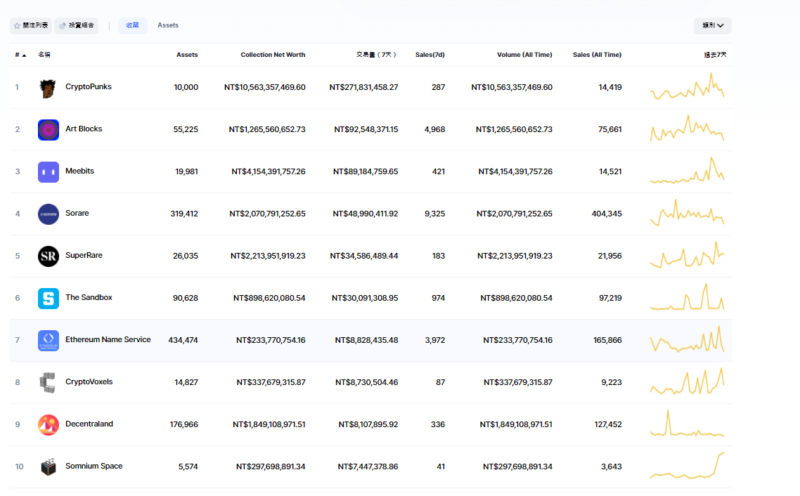800x496 pixels.
Task: Click Meebits net worth NT$4,154,391,757.26
Action: (x=268, y=171)
